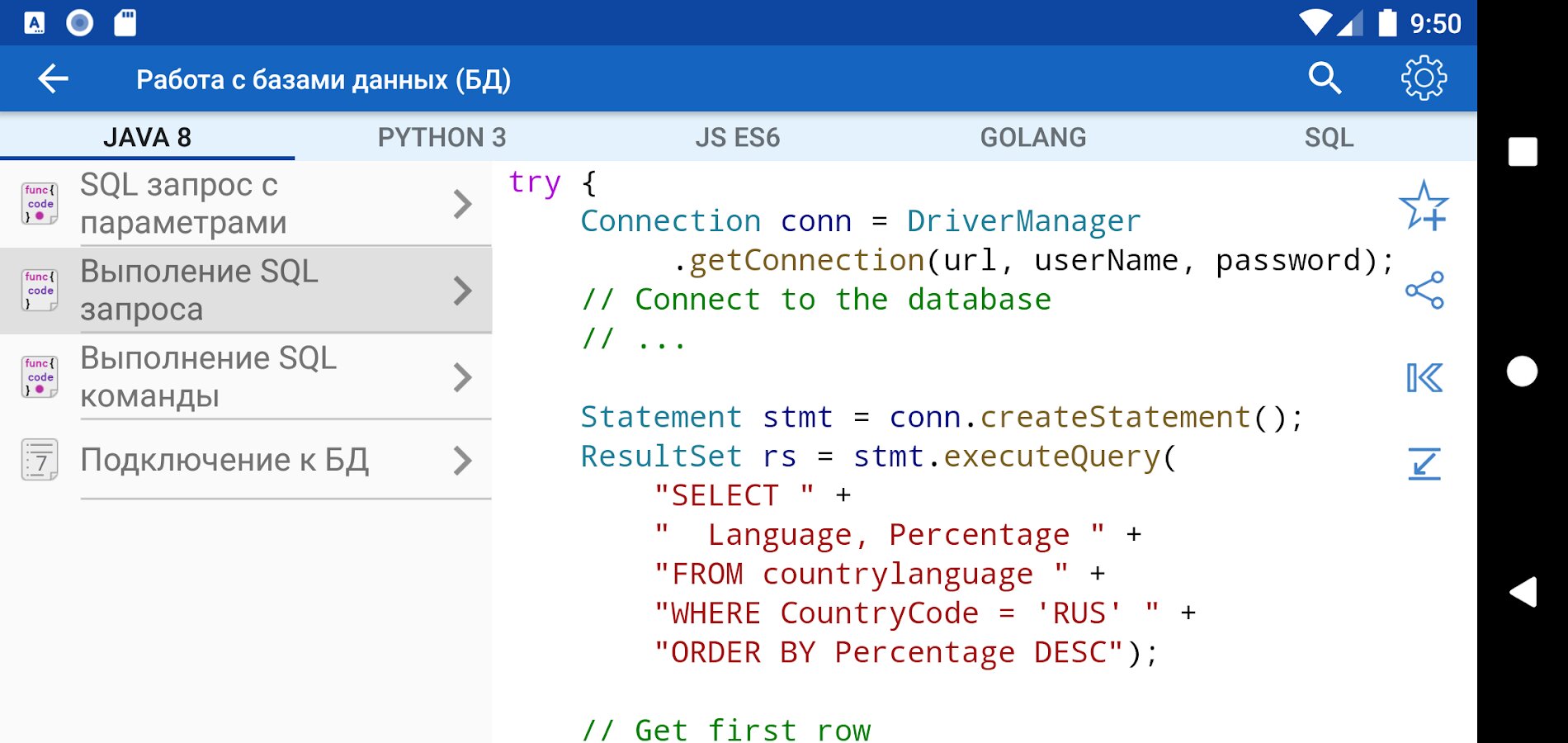Viewport: 1568px width, 743px height.
Task: Switch to the JAVA 8 tab
Action: coord(147,137)
